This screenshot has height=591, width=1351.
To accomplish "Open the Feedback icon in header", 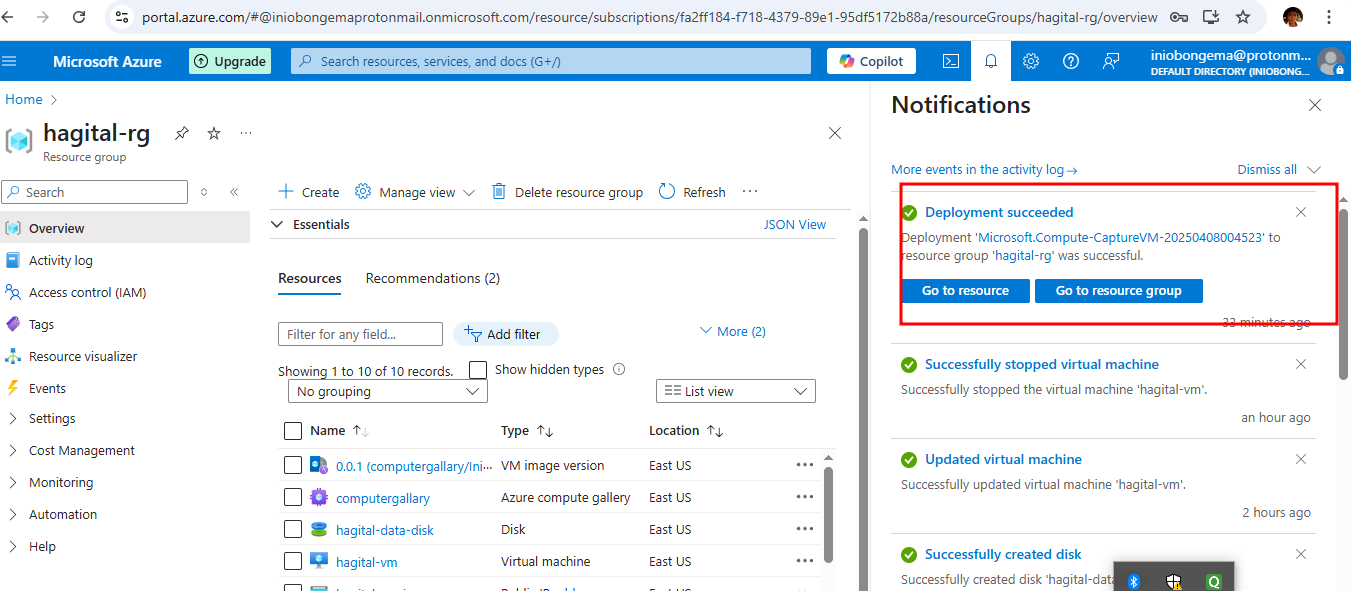I will pos(1111,61).
